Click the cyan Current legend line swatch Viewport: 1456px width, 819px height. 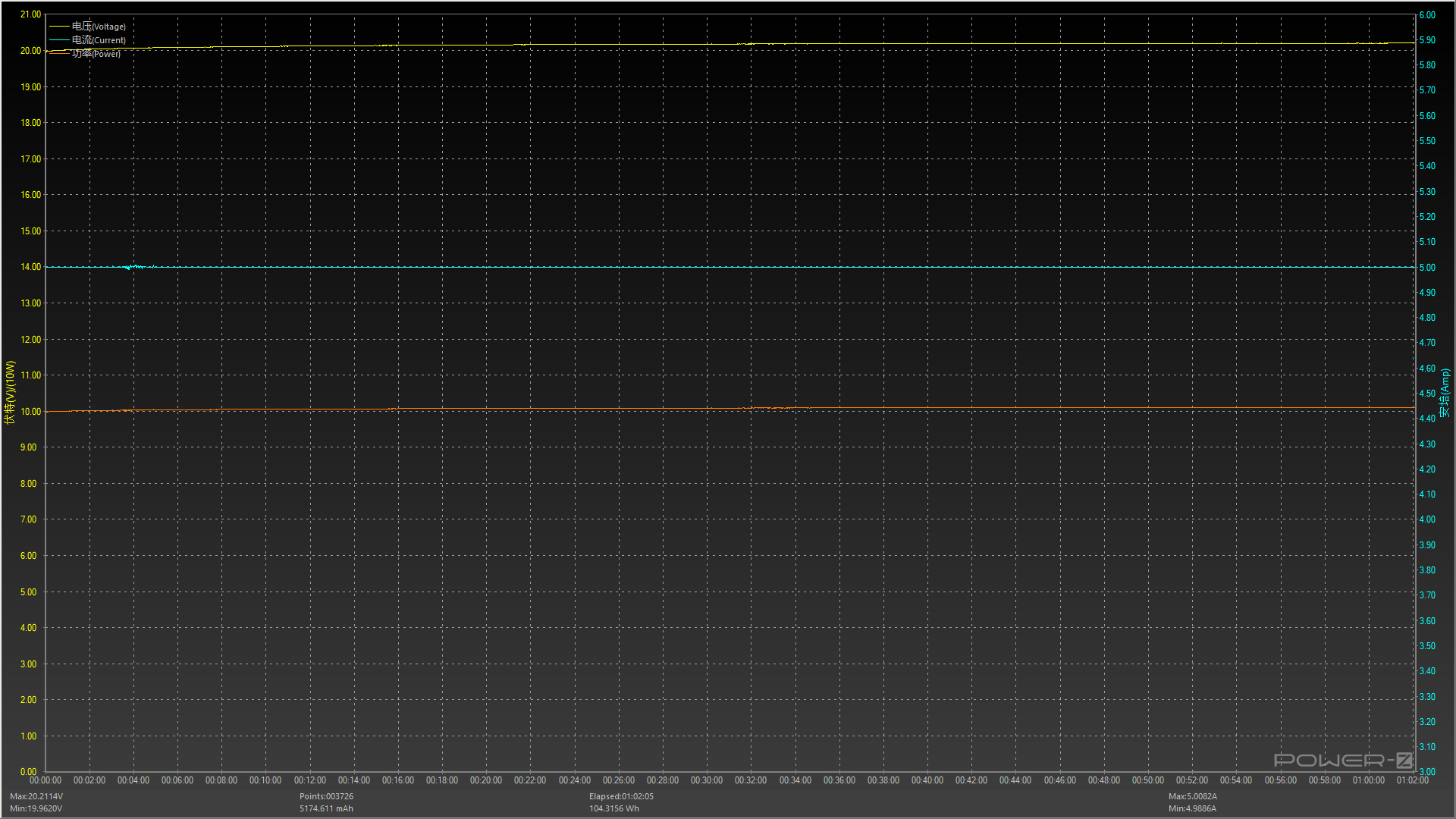pos(59,40)
